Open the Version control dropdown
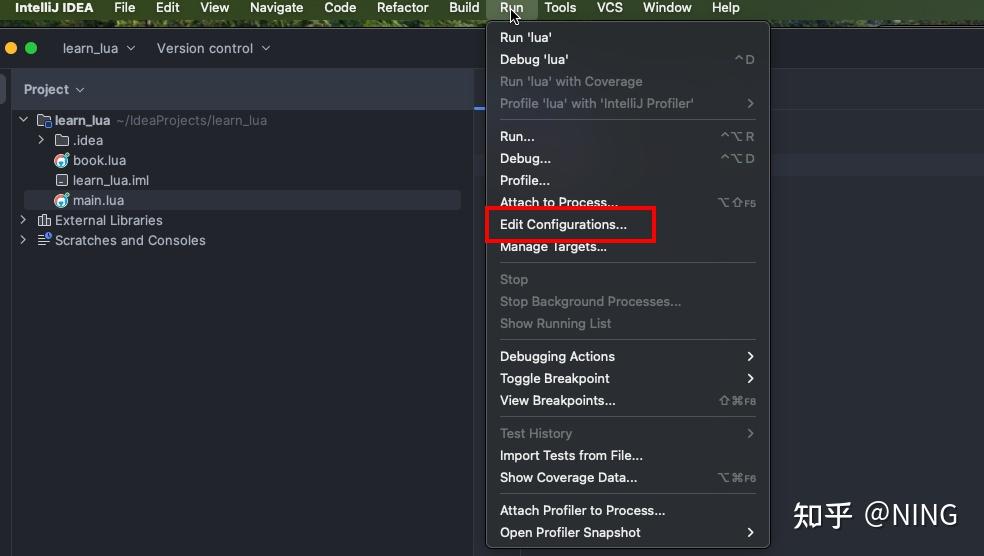The image size is (984, 556). (213, 48)
